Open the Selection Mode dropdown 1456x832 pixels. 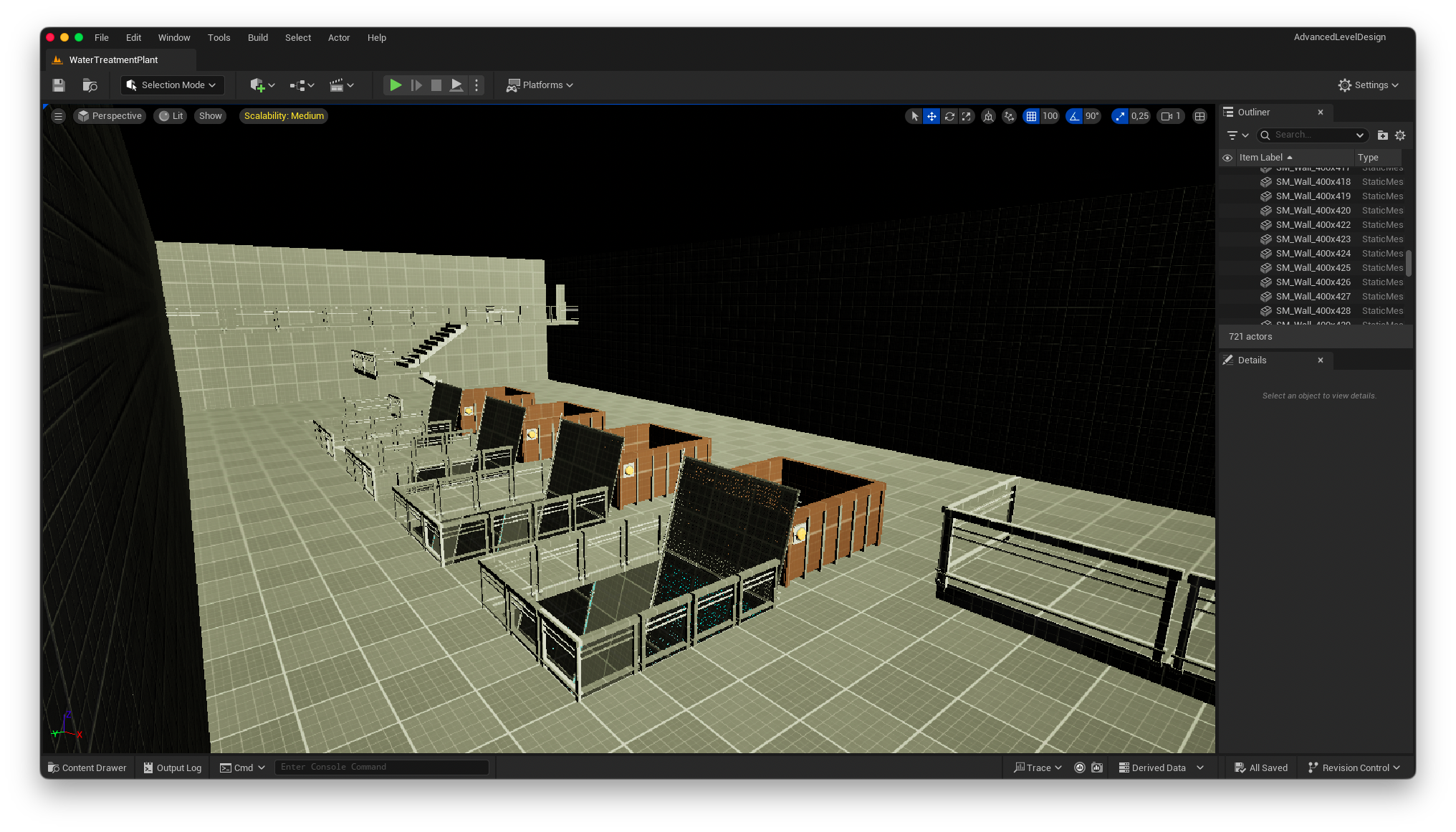coord(172,85)
